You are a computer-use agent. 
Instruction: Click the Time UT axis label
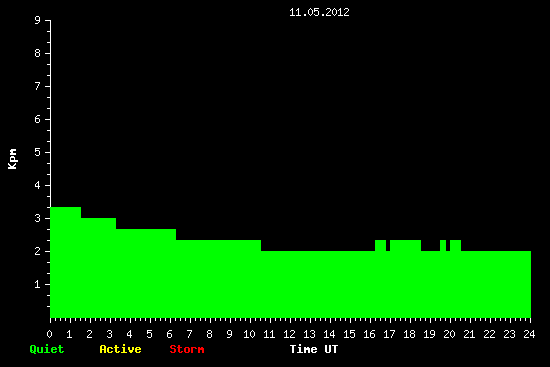point(314,349)
